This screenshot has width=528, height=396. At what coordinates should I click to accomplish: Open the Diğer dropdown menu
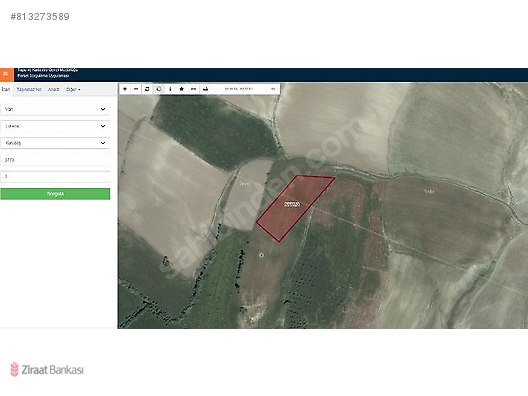(73, 90)
